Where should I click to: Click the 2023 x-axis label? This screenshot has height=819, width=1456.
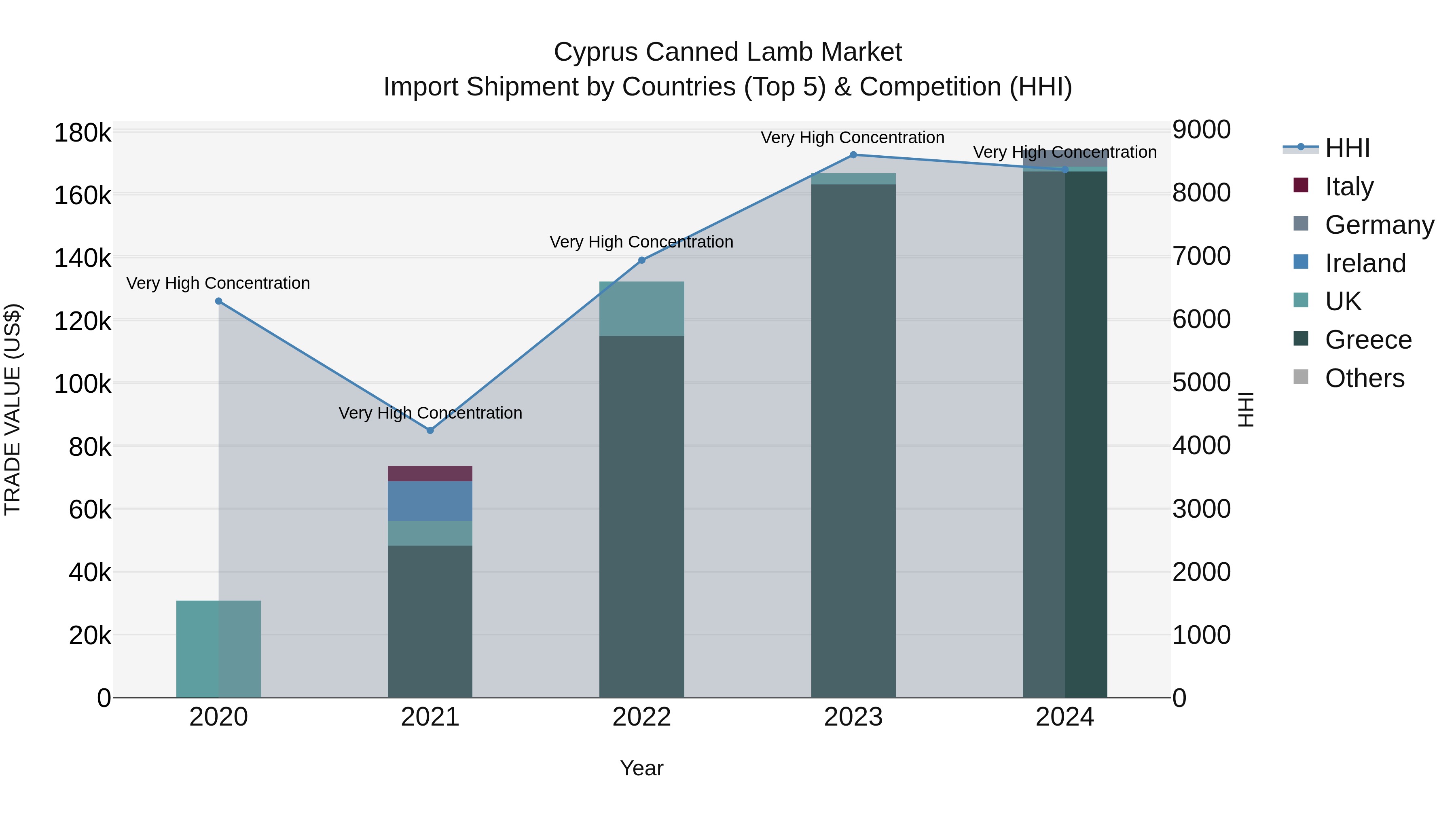pyautogui.click(x=853, y=717)
